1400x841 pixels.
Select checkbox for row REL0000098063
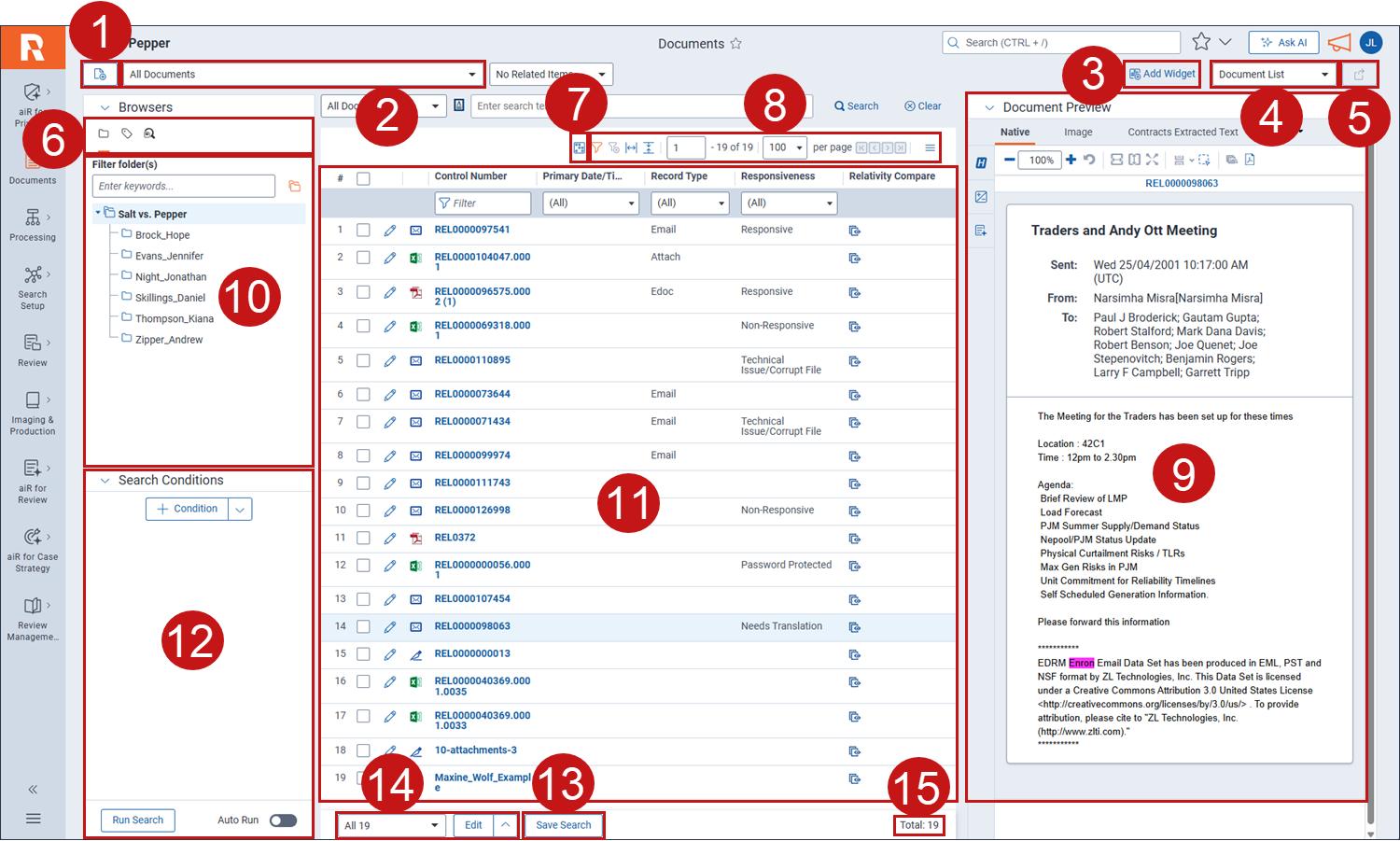[x=363, y=626]
